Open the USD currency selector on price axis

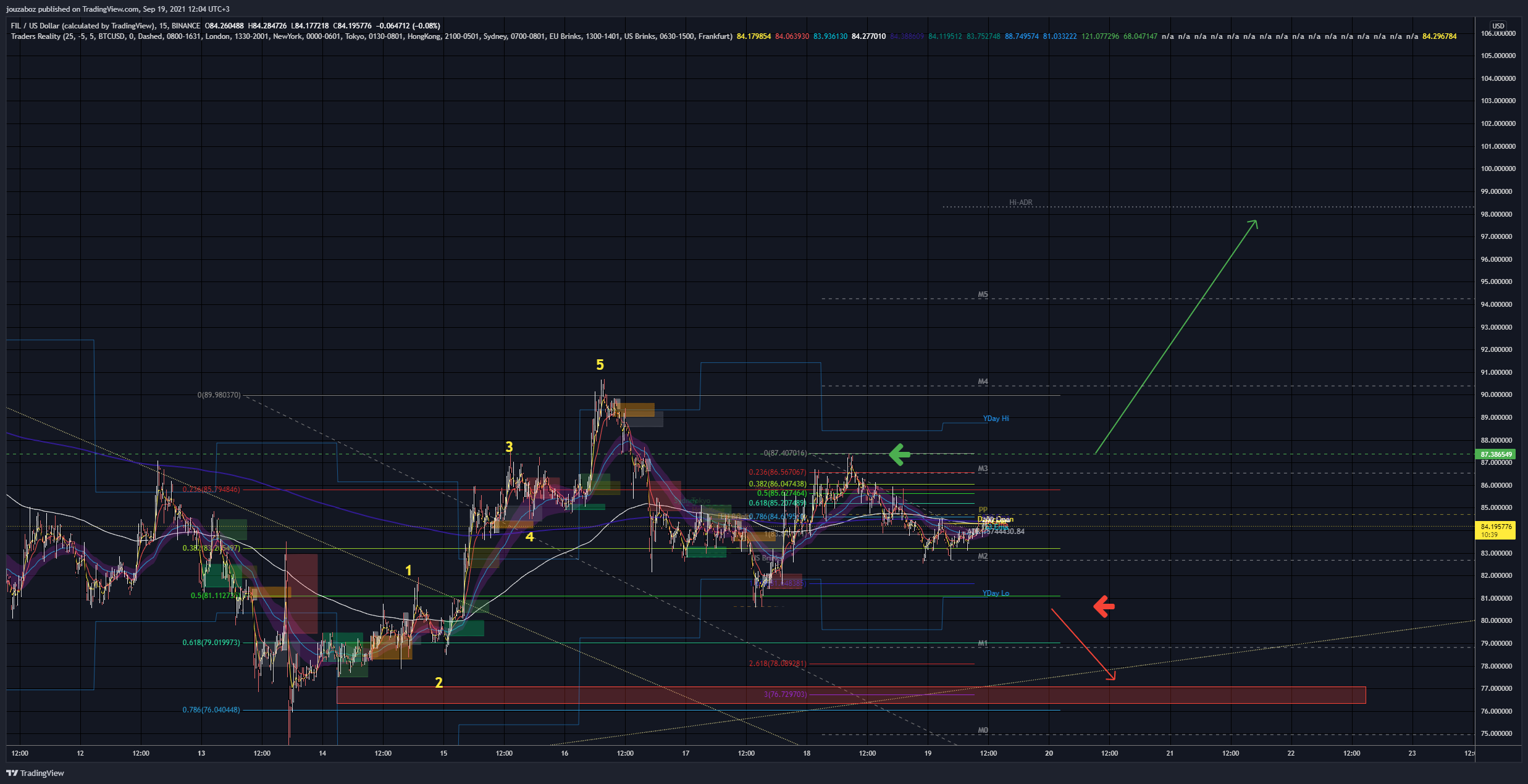coord(1498,26)
